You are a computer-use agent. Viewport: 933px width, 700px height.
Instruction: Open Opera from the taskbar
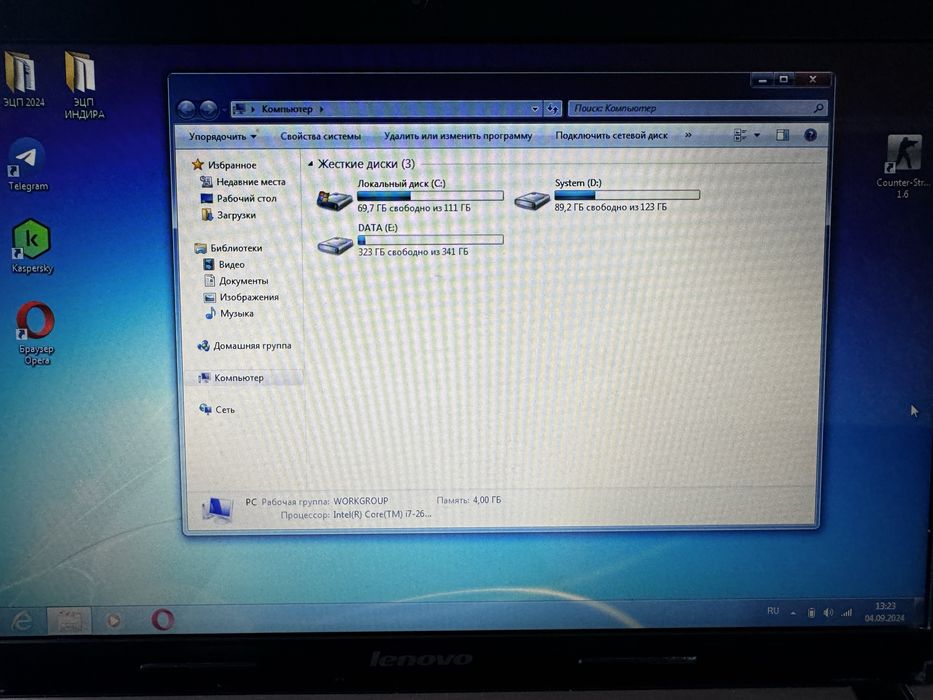(162, 620)
